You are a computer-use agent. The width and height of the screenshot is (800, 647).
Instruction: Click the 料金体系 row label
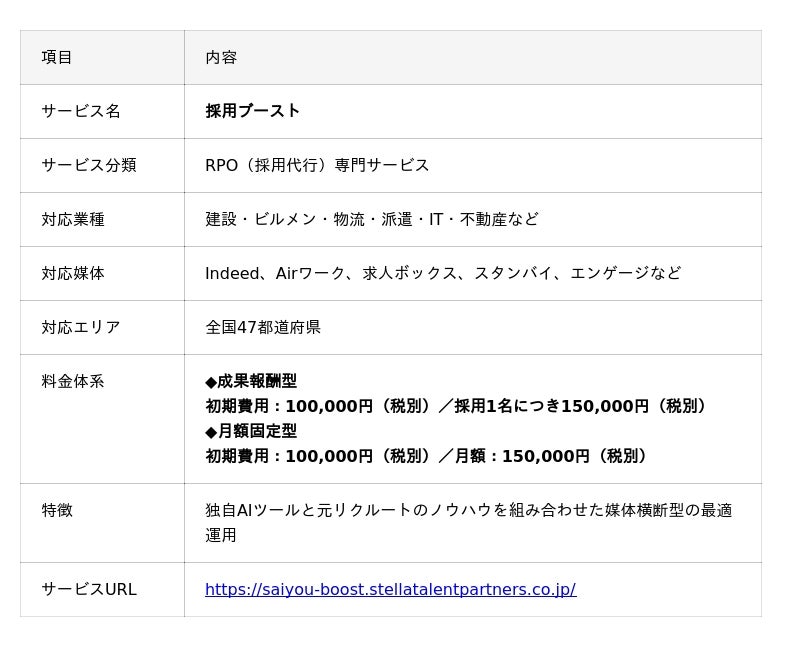[x=73, y=381]
